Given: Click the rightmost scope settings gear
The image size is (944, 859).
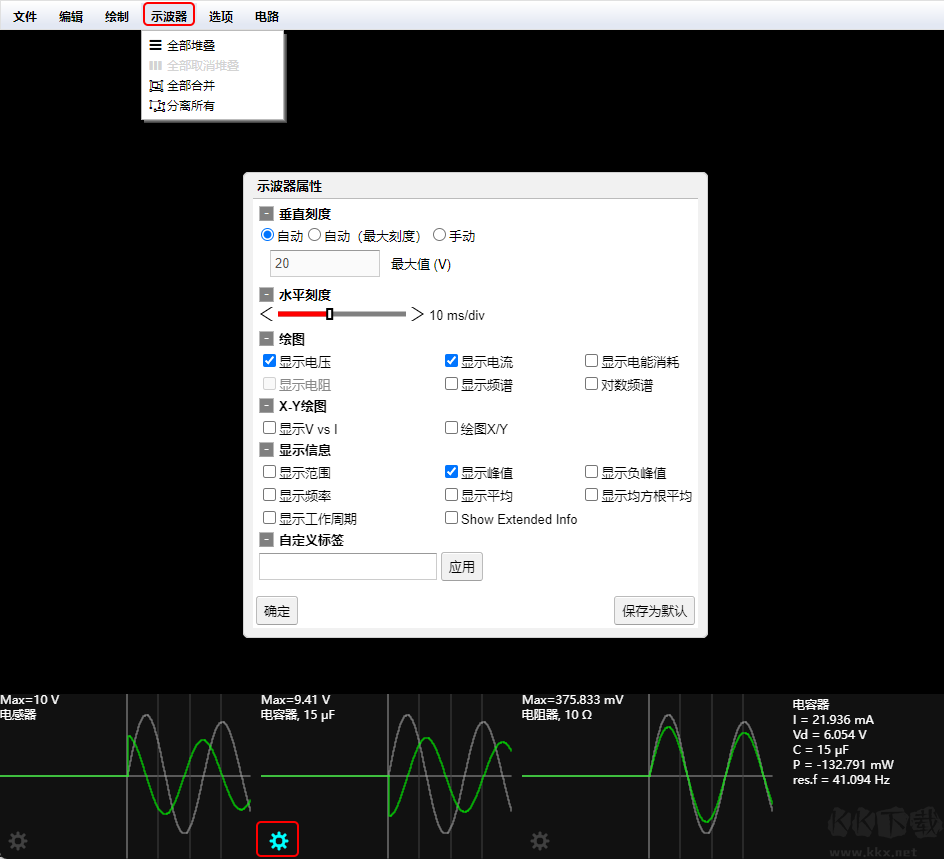Looking at the screenshot, I should coord(540,841).
